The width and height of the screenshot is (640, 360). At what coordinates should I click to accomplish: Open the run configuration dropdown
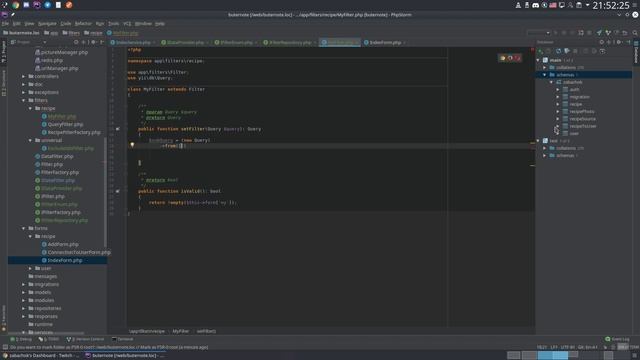[x=538, y=33]
